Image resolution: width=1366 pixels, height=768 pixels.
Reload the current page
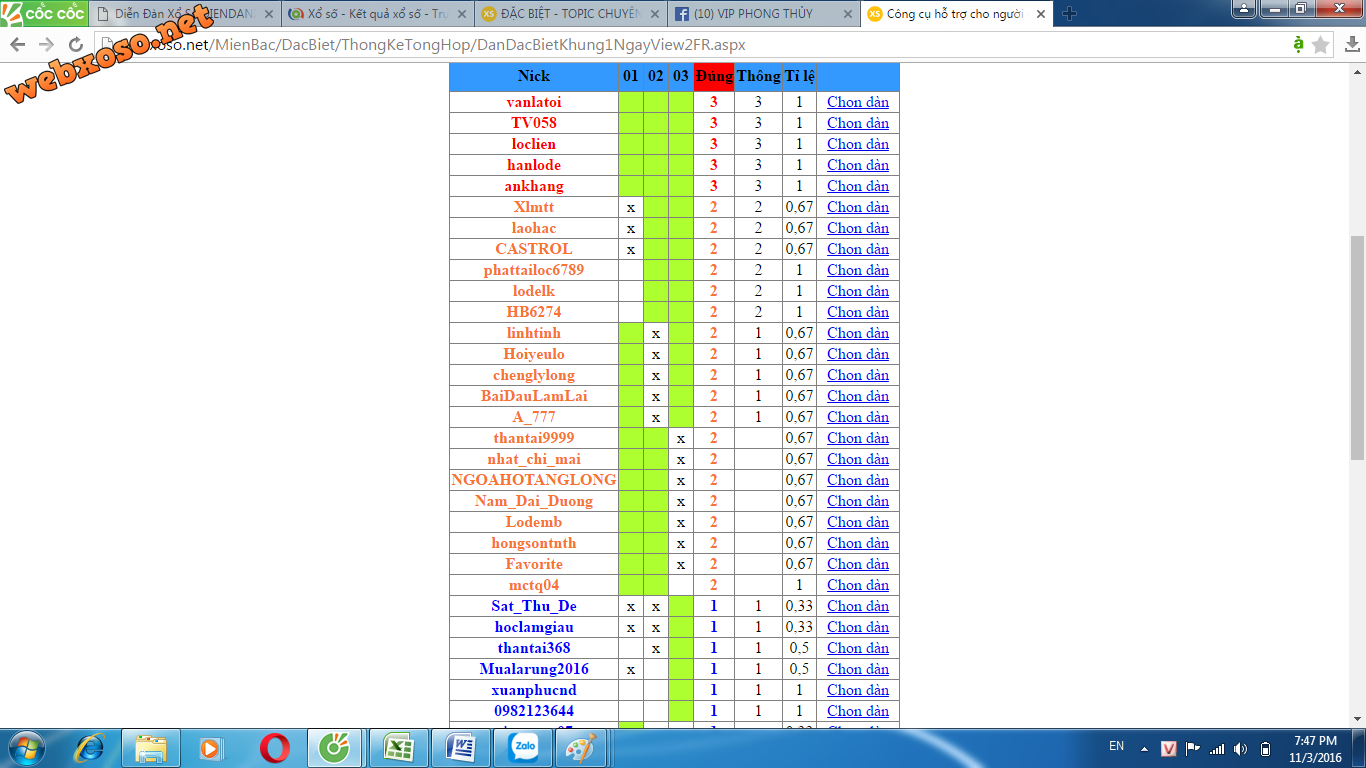[x=76, y=45]
